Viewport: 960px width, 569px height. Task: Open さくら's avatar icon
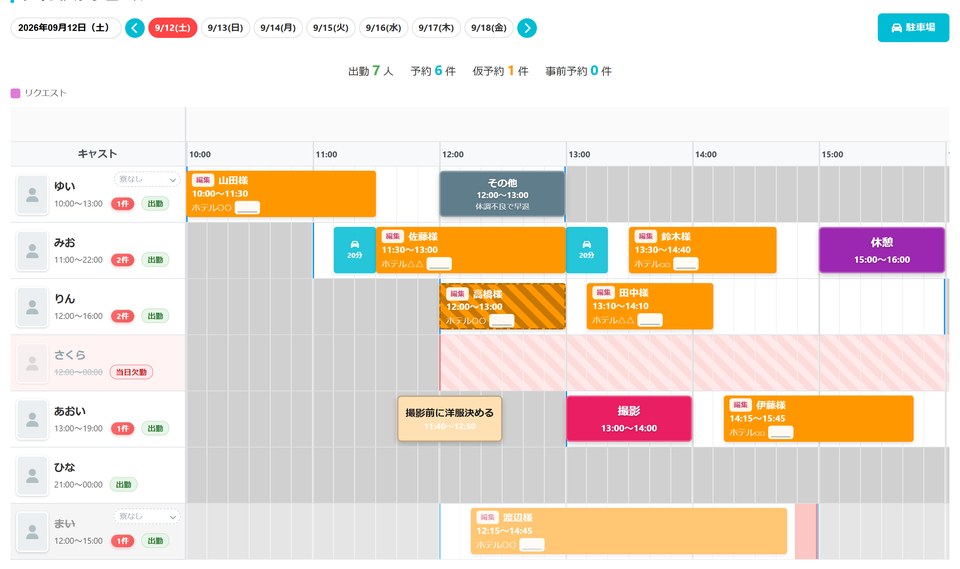coord(32,364)
